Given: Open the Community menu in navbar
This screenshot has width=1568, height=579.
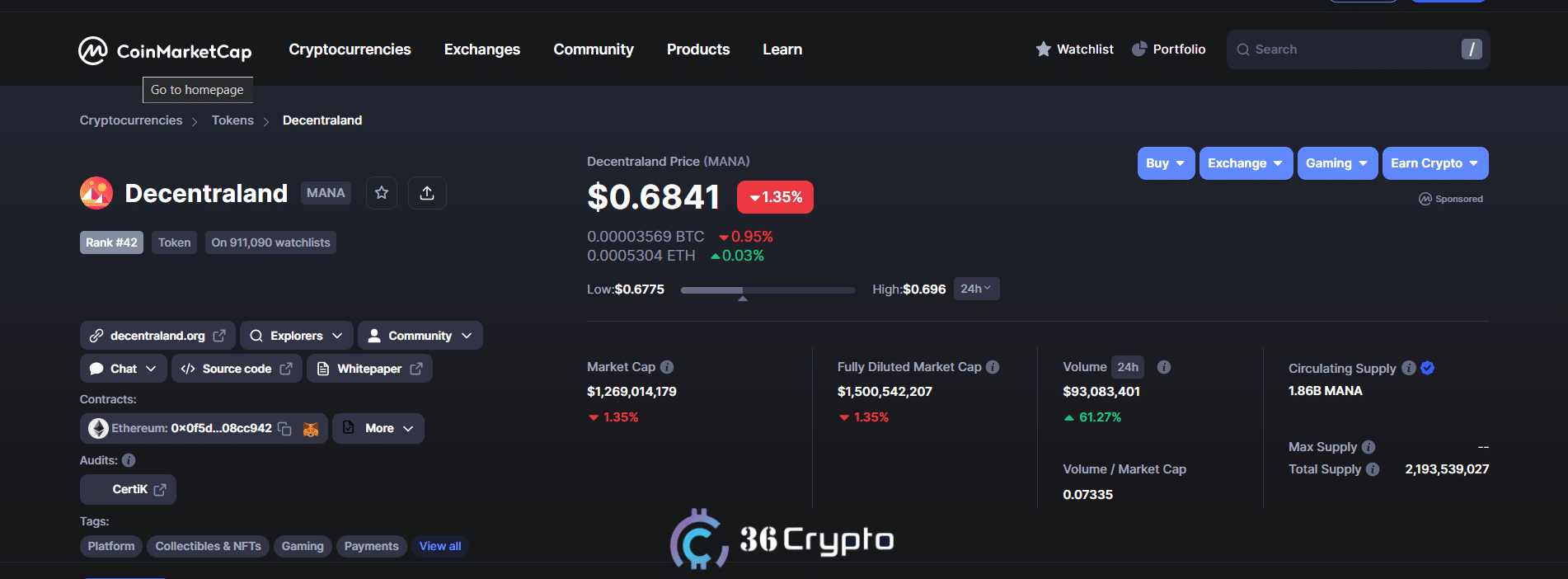Looking at the screenshot, I should click(x=594, y=49).
